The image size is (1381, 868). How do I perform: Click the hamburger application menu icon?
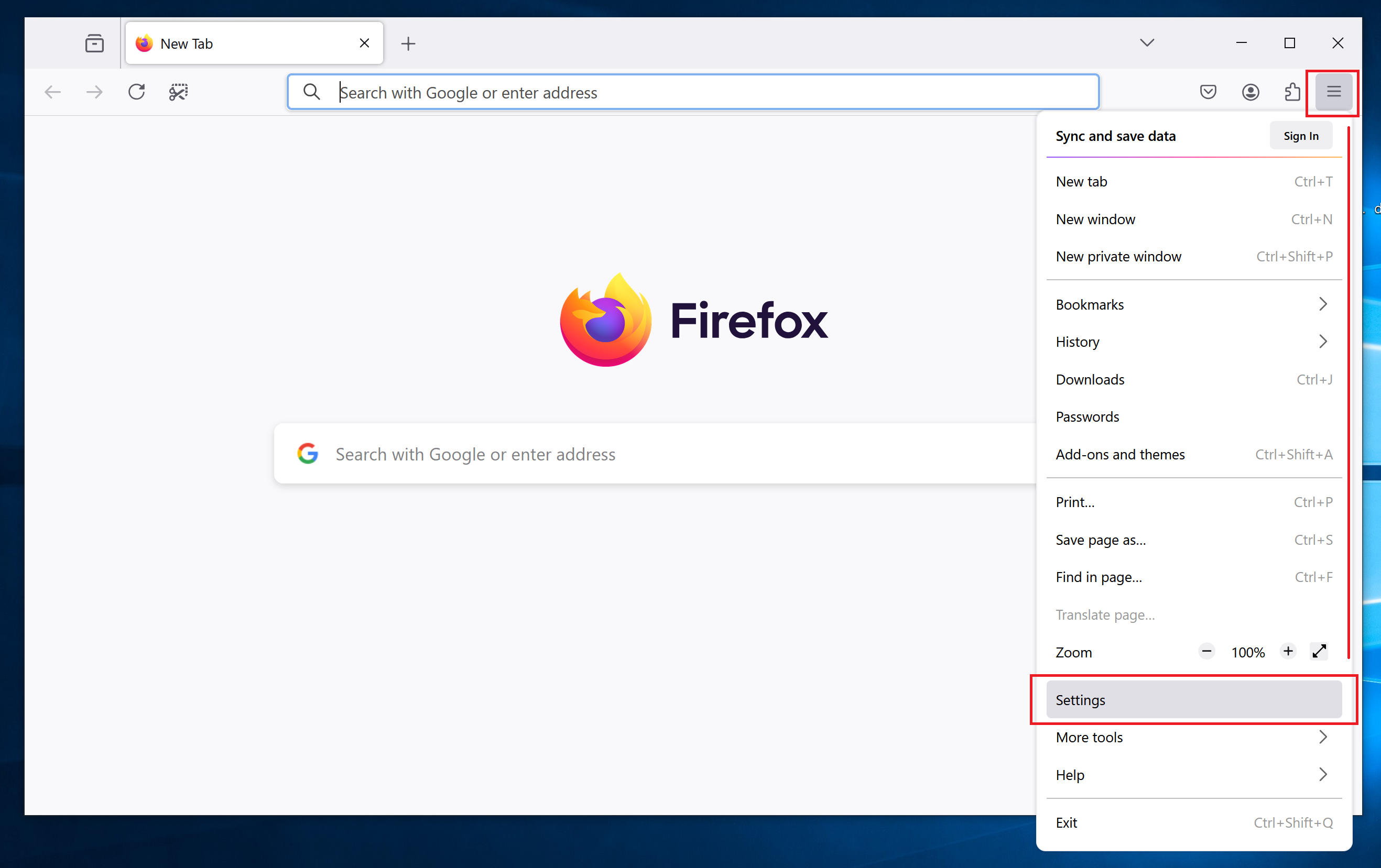tap(1333, 92)
